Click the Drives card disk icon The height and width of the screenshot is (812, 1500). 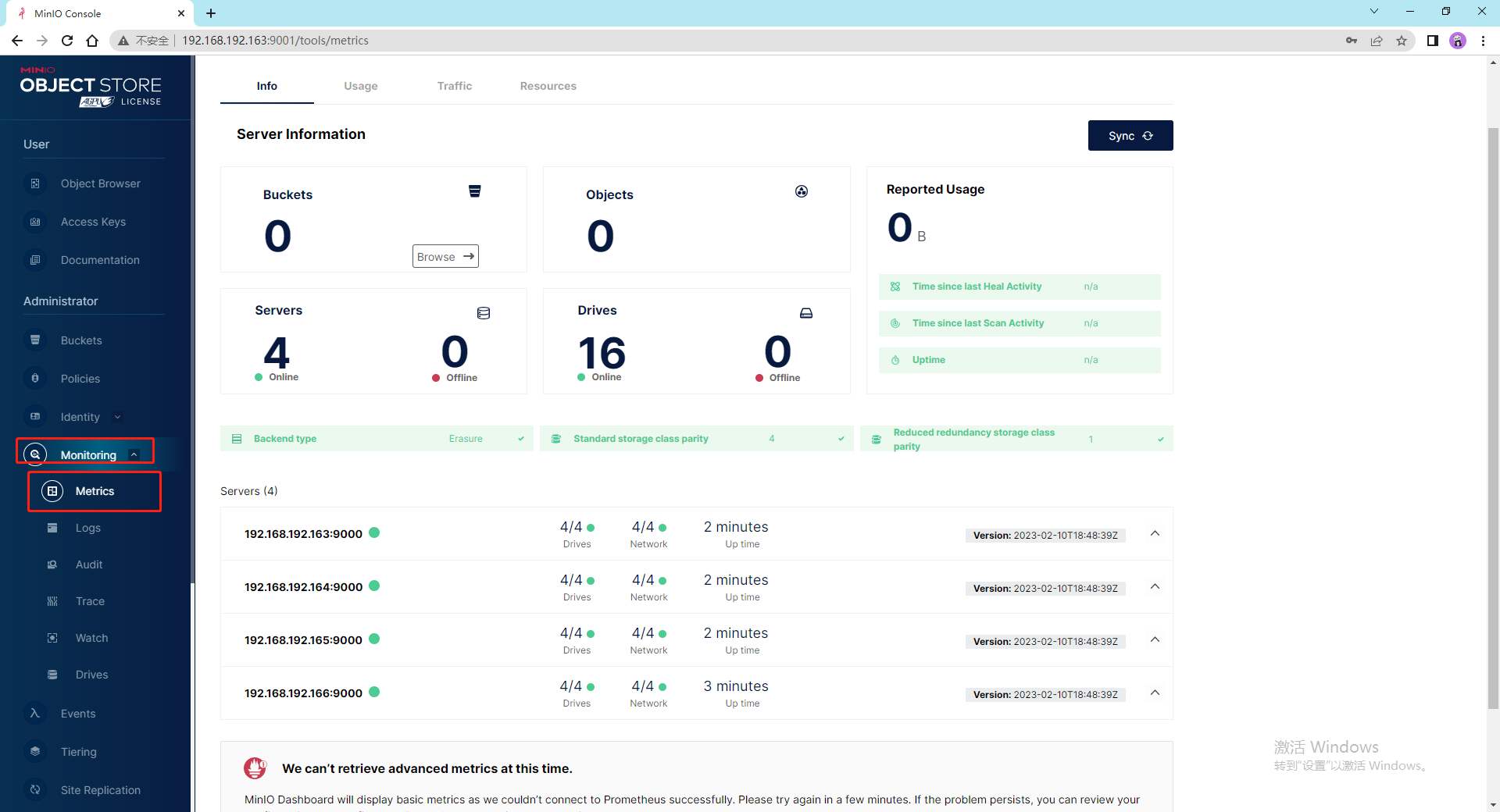pyautogui.click(x=806, y=313)
